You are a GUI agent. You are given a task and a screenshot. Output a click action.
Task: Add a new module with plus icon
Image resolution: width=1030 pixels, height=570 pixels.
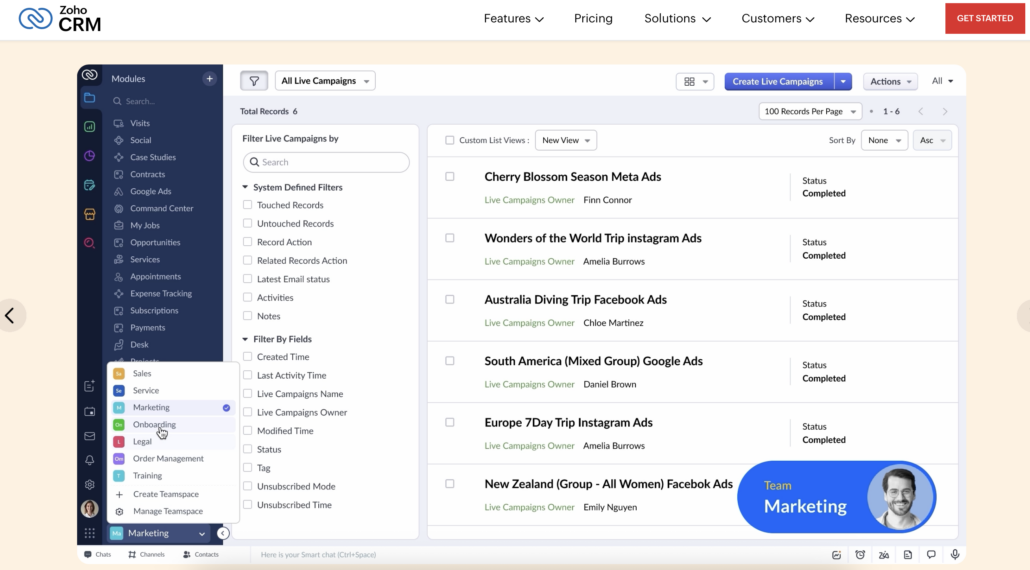pyautogui.click(x=209, y=79)
